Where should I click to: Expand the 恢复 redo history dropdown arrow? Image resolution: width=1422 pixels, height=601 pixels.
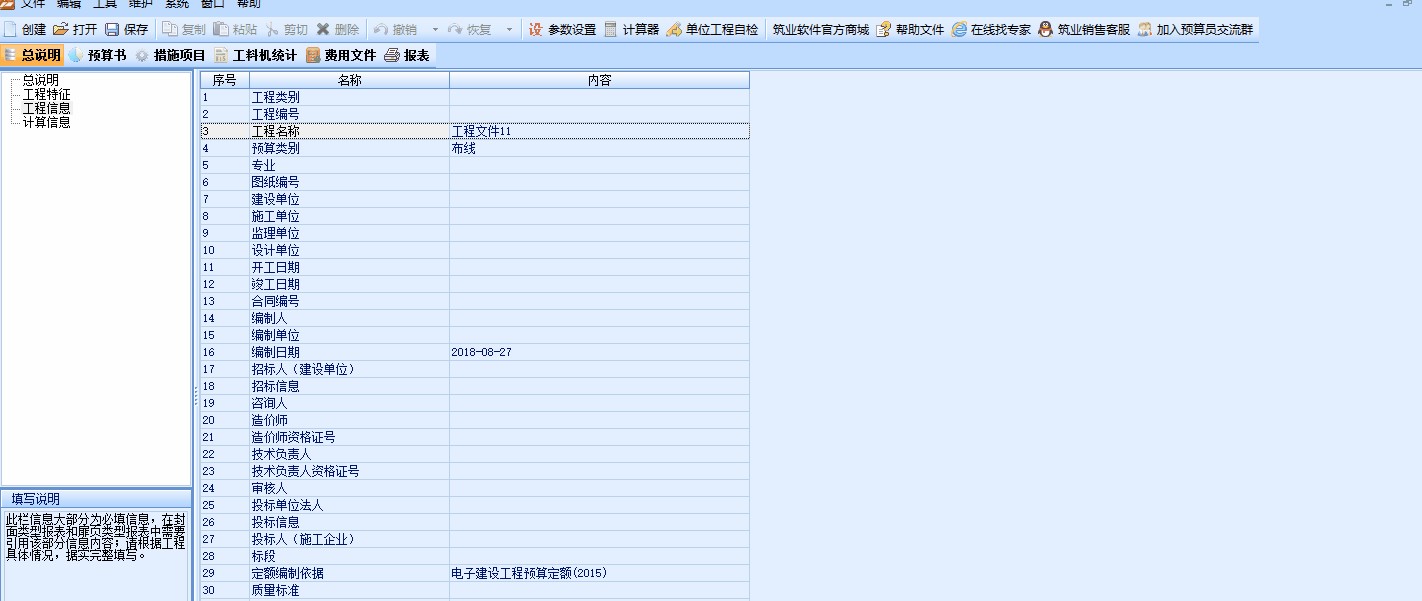[x=509, y=30]
